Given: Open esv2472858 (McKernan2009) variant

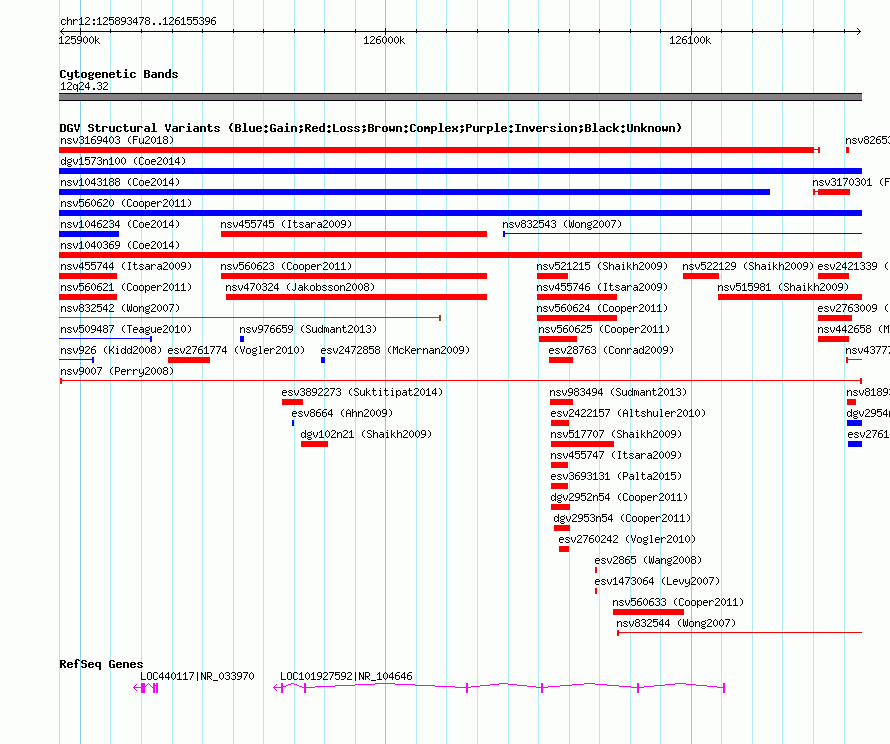Looking at the screenshot, I should (395, 350).
